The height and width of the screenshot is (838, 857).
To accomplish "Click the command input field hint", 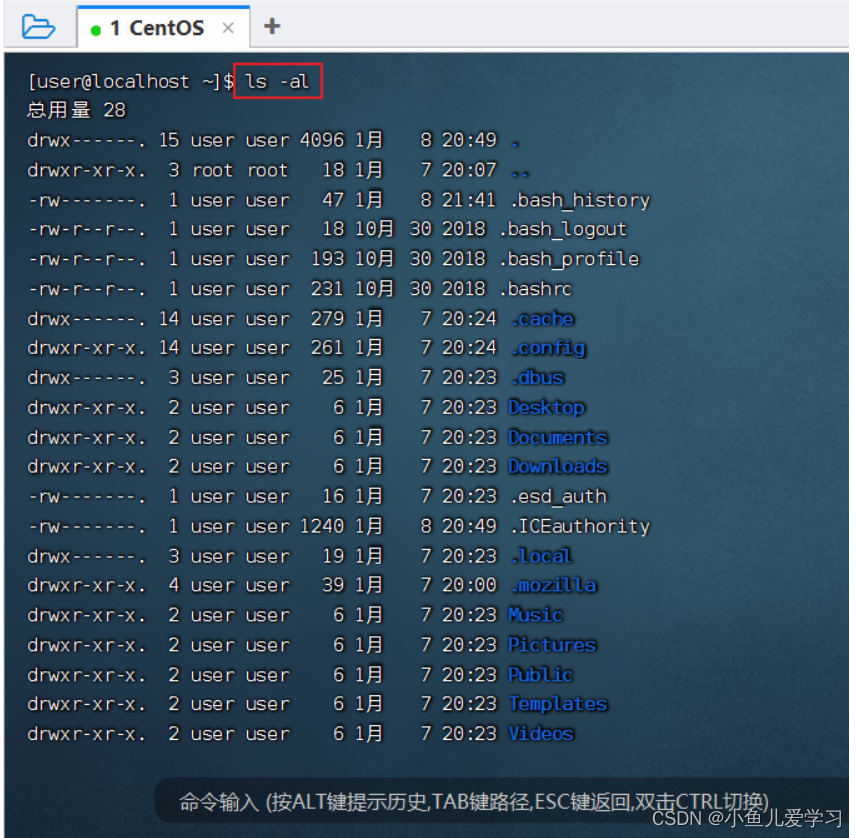I will [474, 802].
